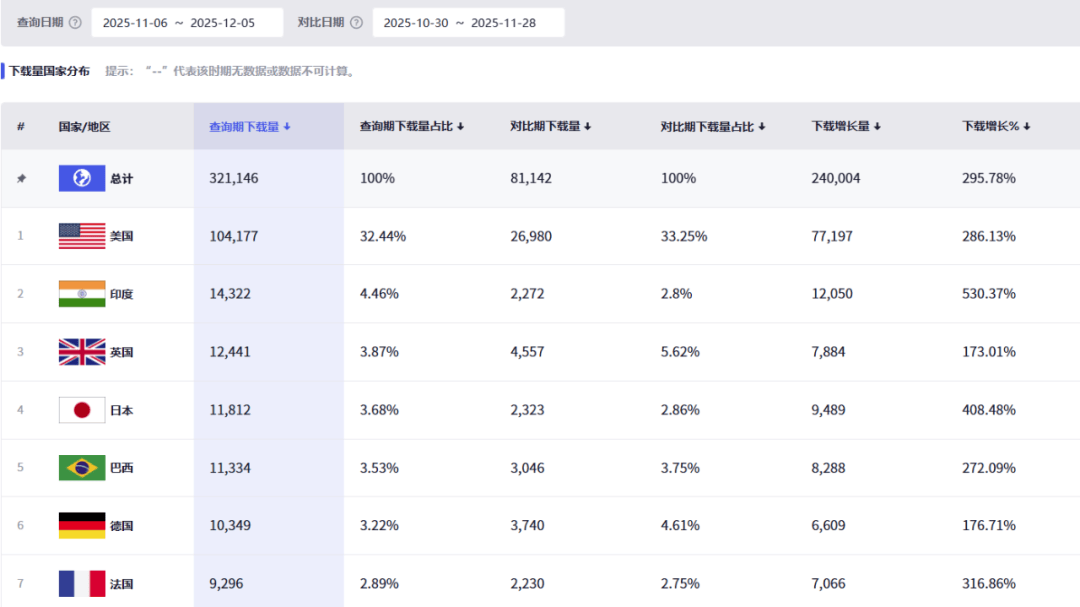
Task: Click the Brazil flag icon
Action: (x=82, y=468)
